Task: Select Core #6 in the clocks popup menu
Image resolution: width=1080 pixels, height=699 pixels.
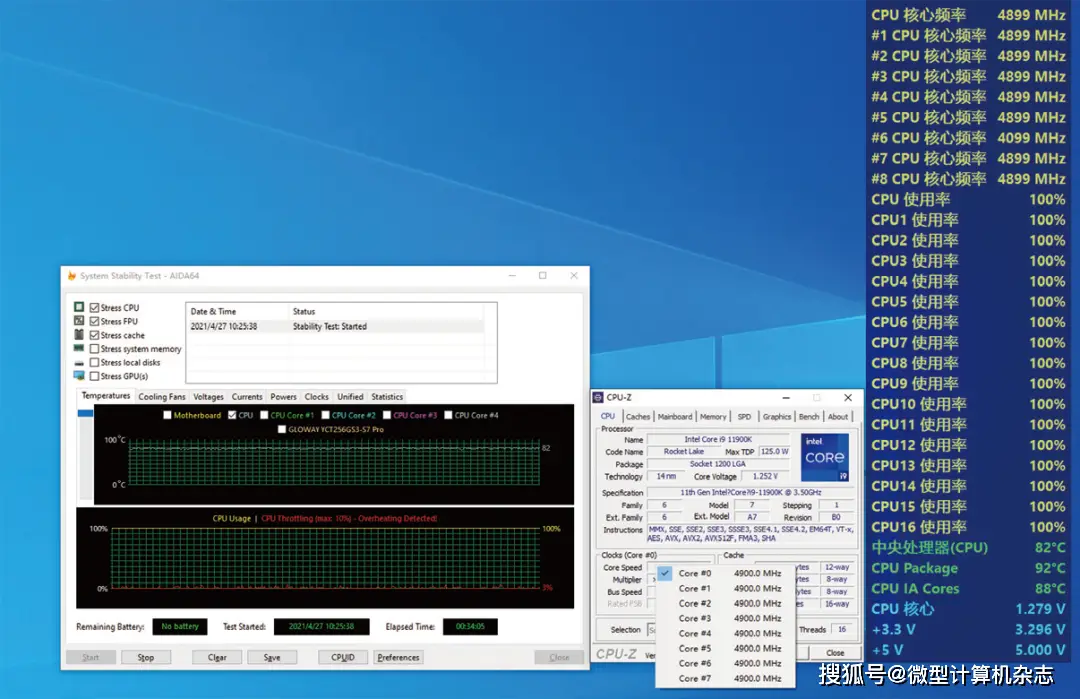Action: 725,663
